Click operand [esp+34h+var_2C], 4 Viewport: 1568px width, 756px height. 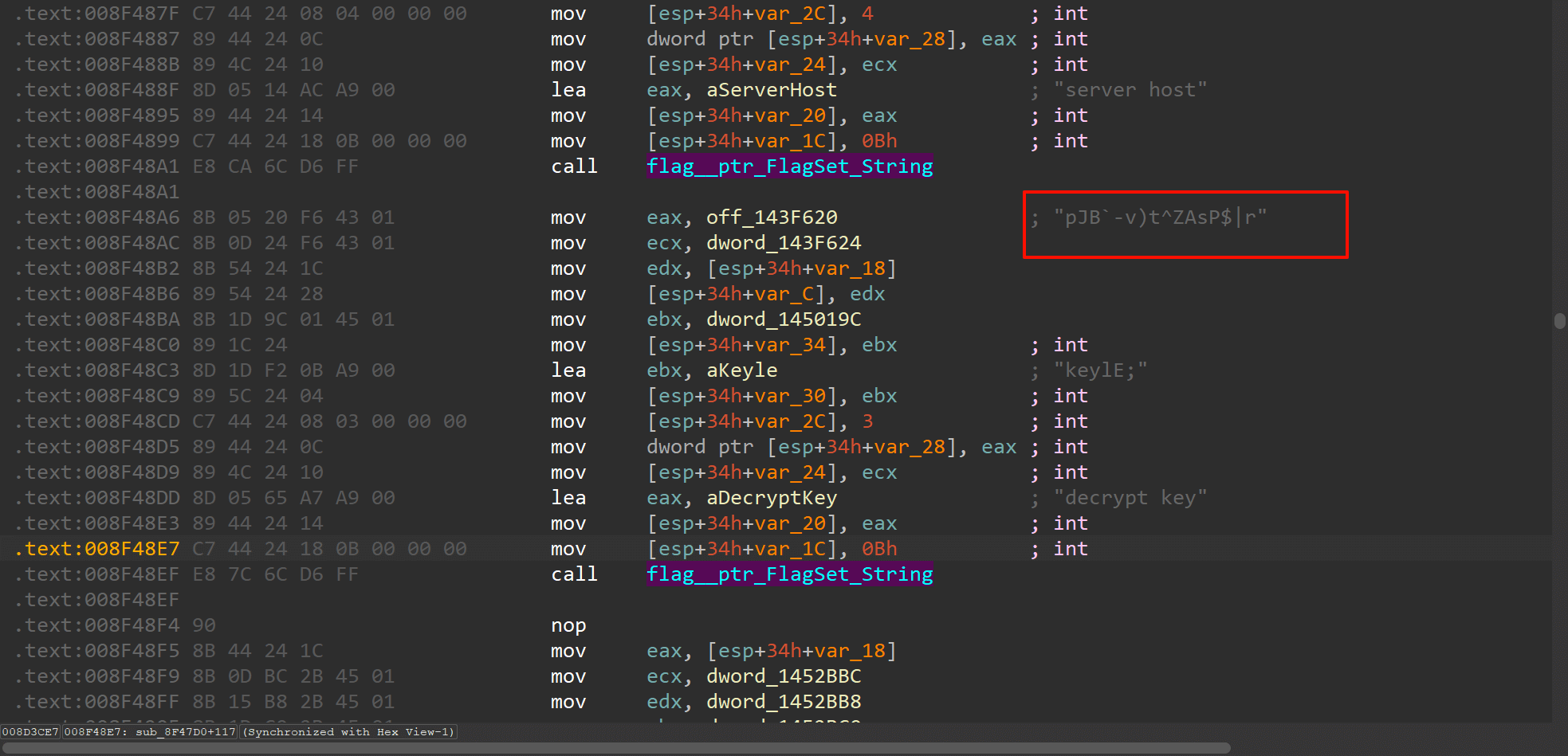760,14
